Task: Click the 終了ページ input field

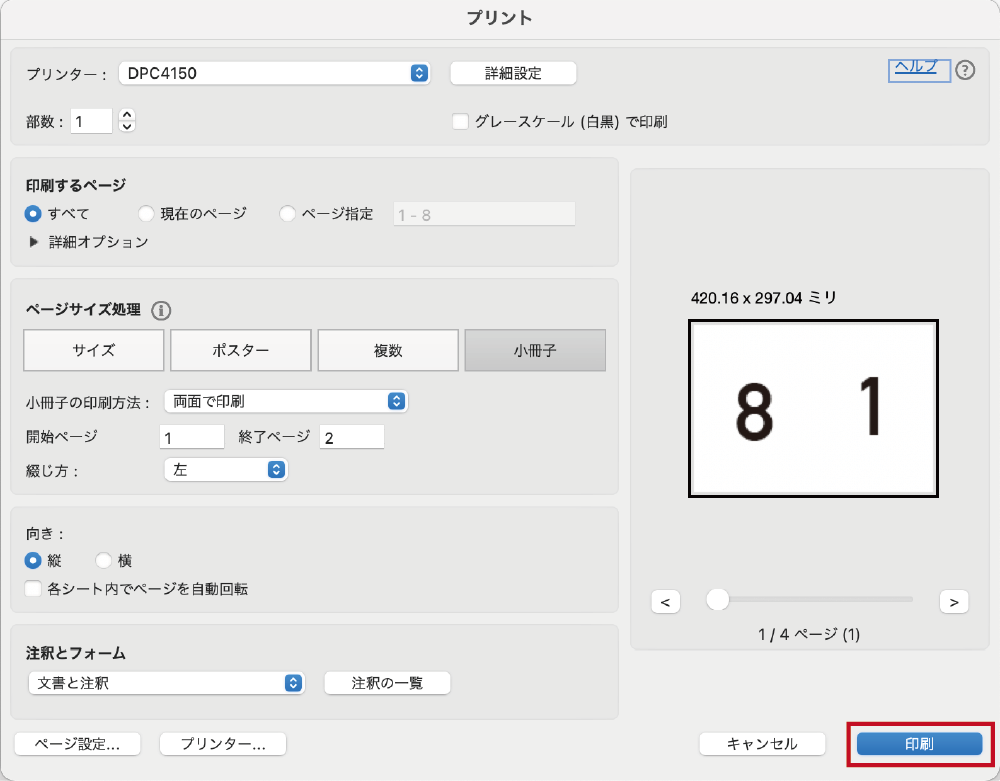Action: pyautogui.click(x=352, y=437)
